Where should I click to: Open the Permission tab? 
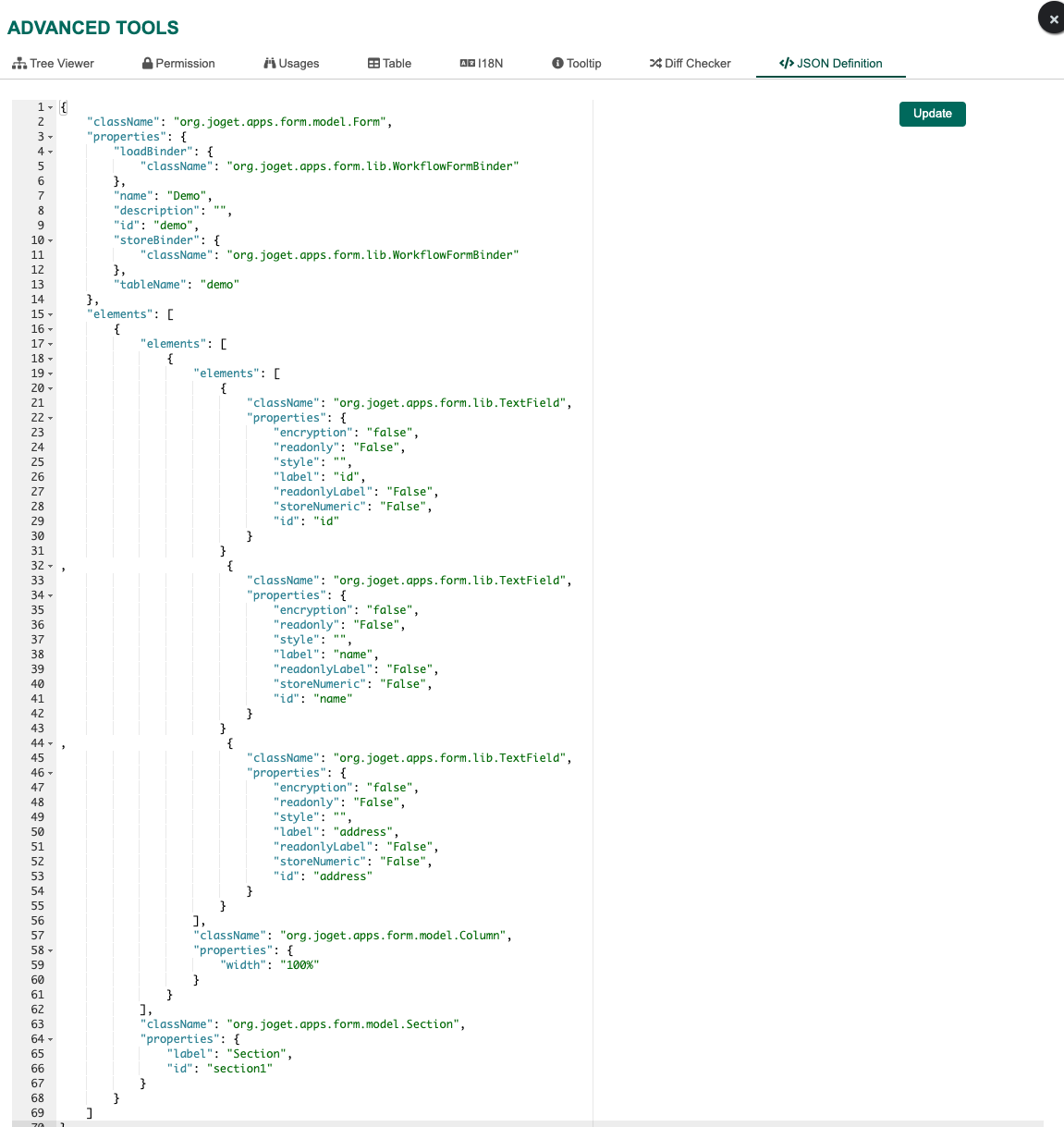click(x=178, y=64)
